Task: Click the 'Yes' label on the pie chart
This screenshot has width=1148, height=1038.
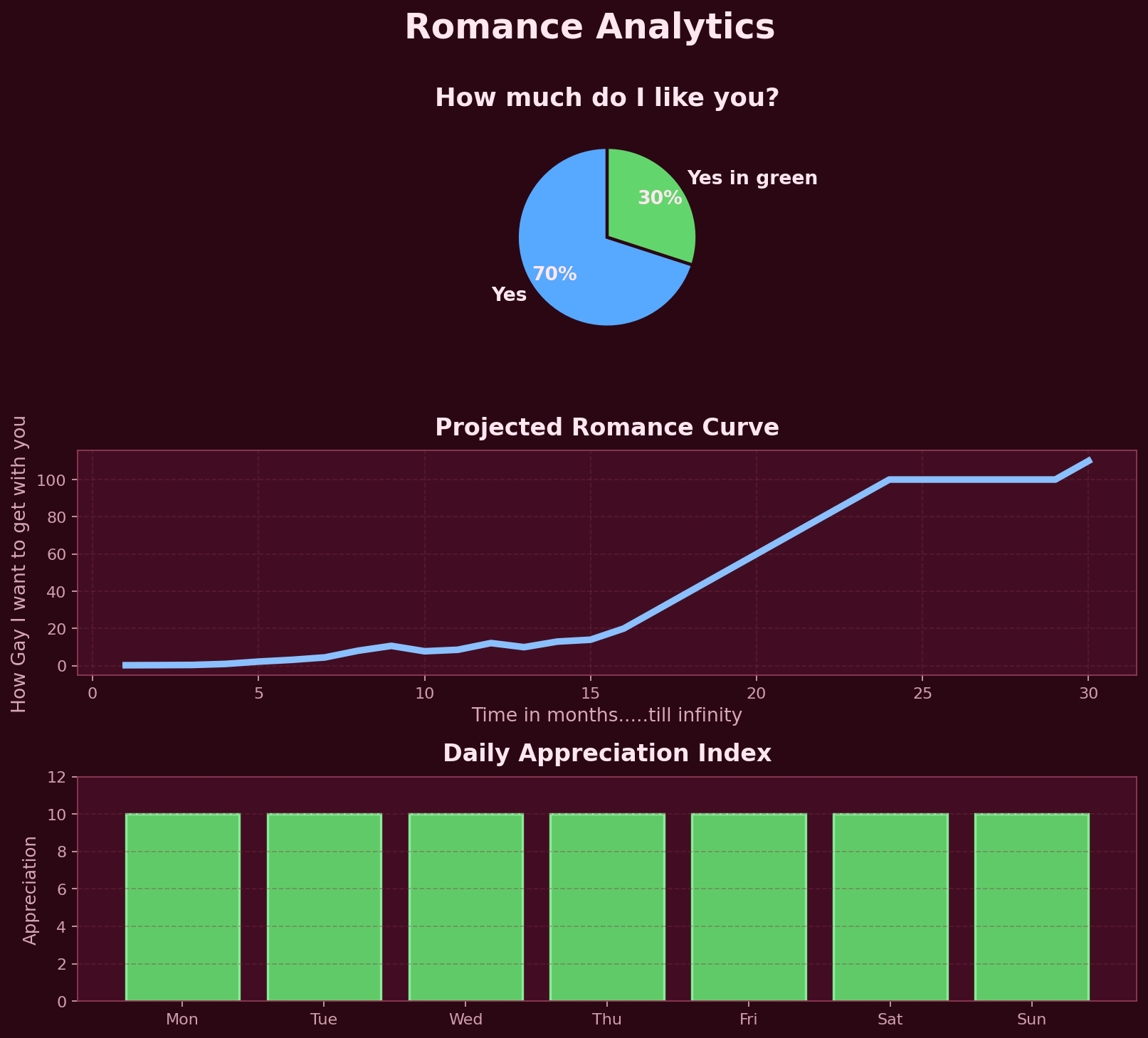Action: (509, 293)
